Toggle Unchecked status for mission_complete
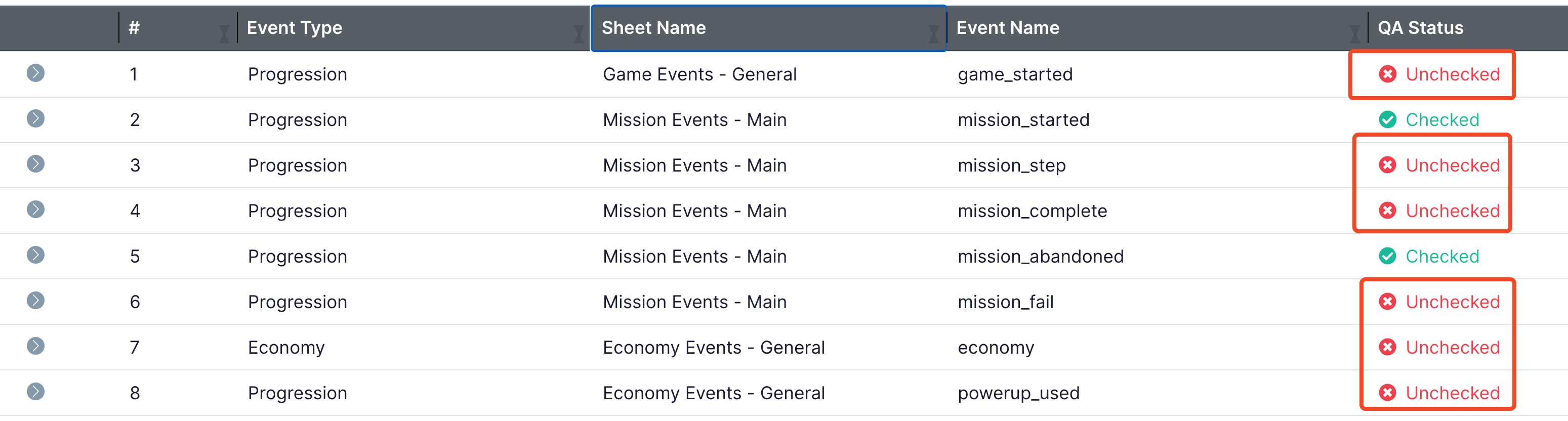This screenshot has height=421, width=1568. click(x=1439, y=211)
